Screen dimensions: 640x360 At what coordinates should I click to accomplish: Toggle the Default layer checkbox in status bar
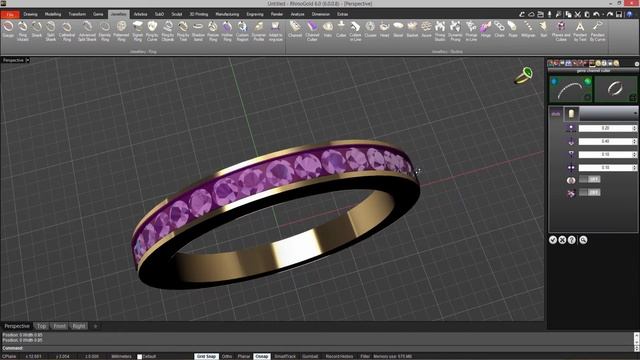140,357
